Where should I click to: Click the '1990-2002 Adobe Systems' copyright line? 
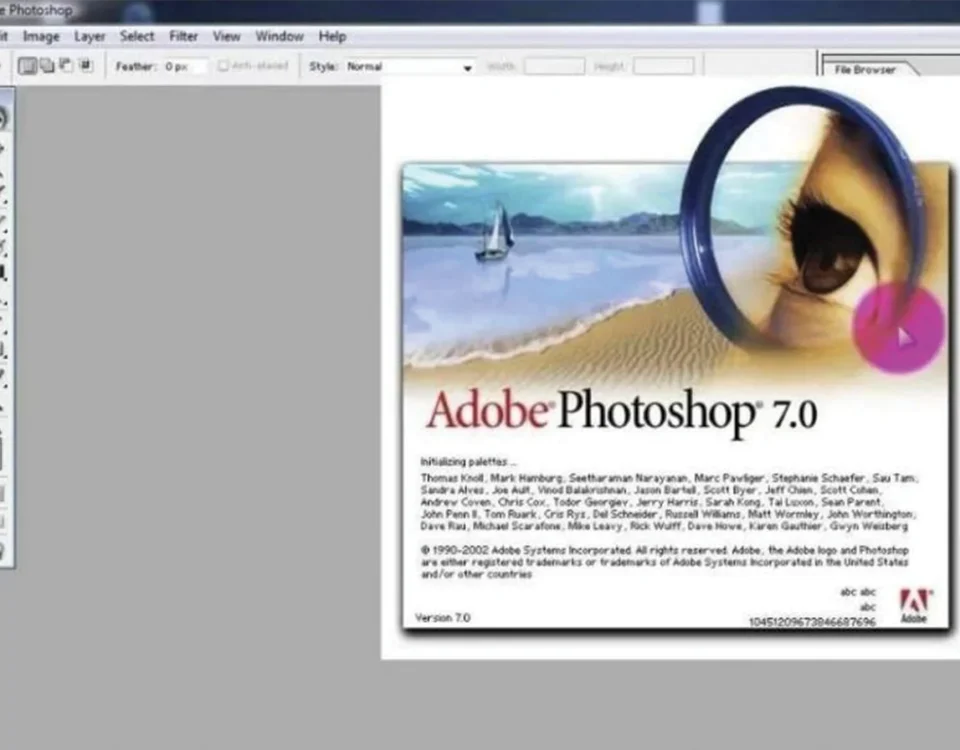[x=664, y=550]
